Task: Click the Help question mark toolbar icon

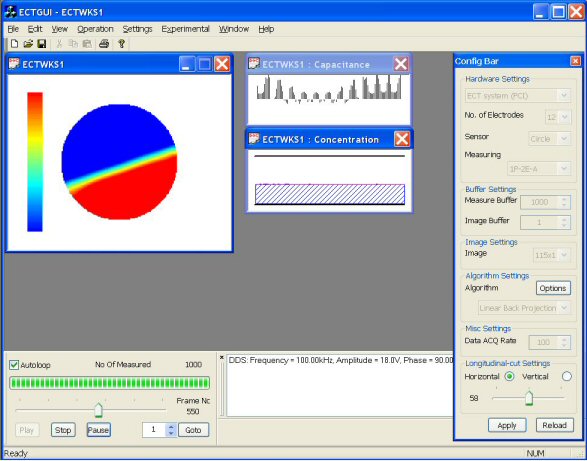Action: 121,44
